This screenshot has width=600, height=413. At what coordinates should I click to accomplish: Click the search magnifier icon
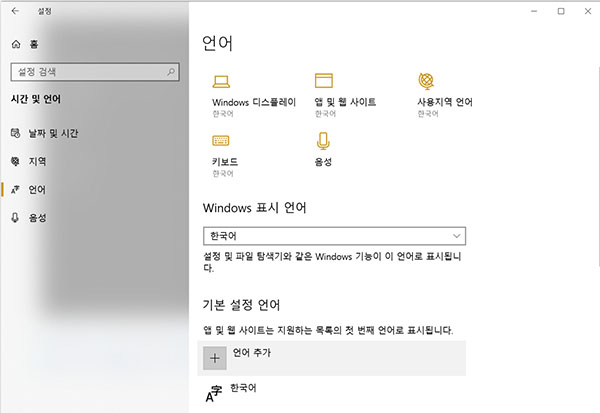click(x=171, y=72)
